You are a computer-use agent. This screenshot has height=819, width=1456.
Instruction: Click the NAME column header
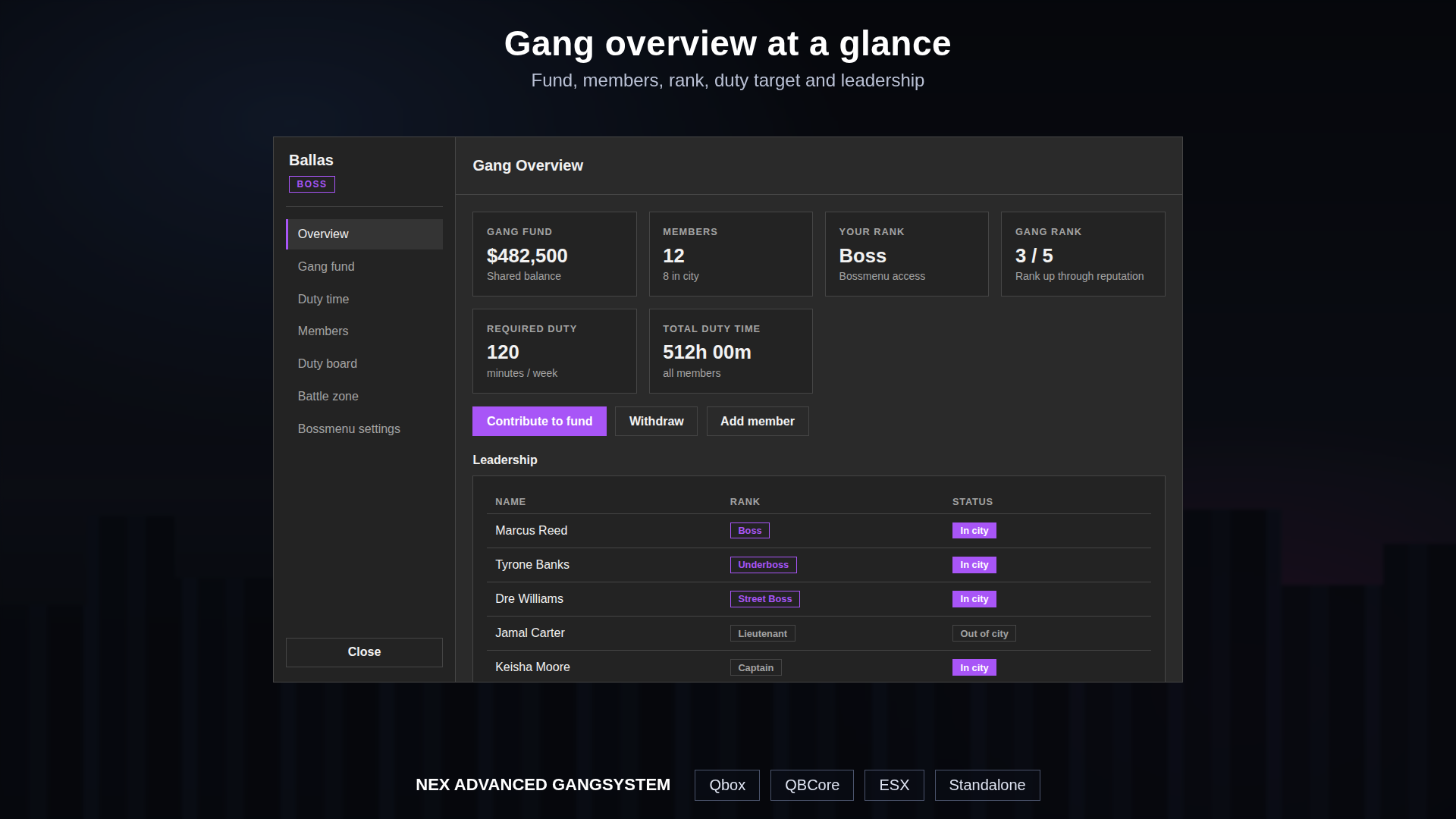(x=510, y=502)
